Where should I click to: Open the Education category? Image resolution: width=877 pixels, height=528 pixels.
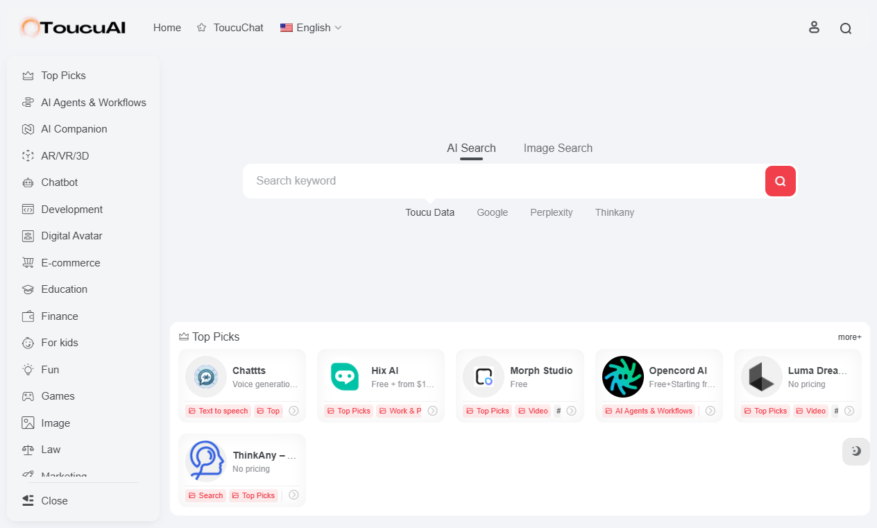(55, 289)
